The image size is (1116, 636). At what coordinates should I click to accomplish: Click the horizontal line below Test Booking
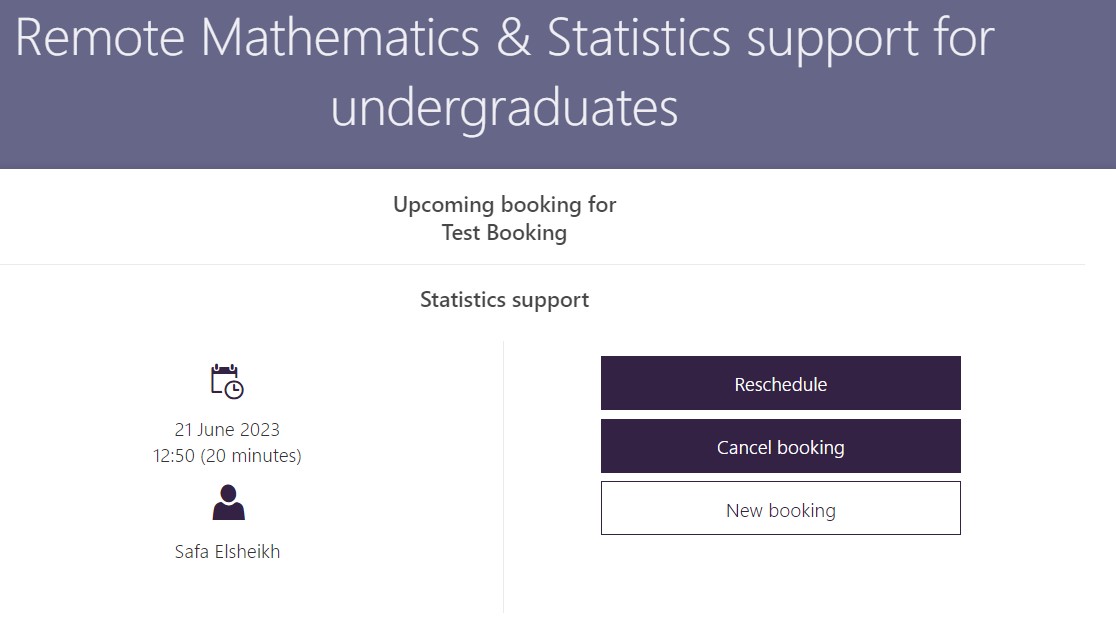(x=542, y=265)
